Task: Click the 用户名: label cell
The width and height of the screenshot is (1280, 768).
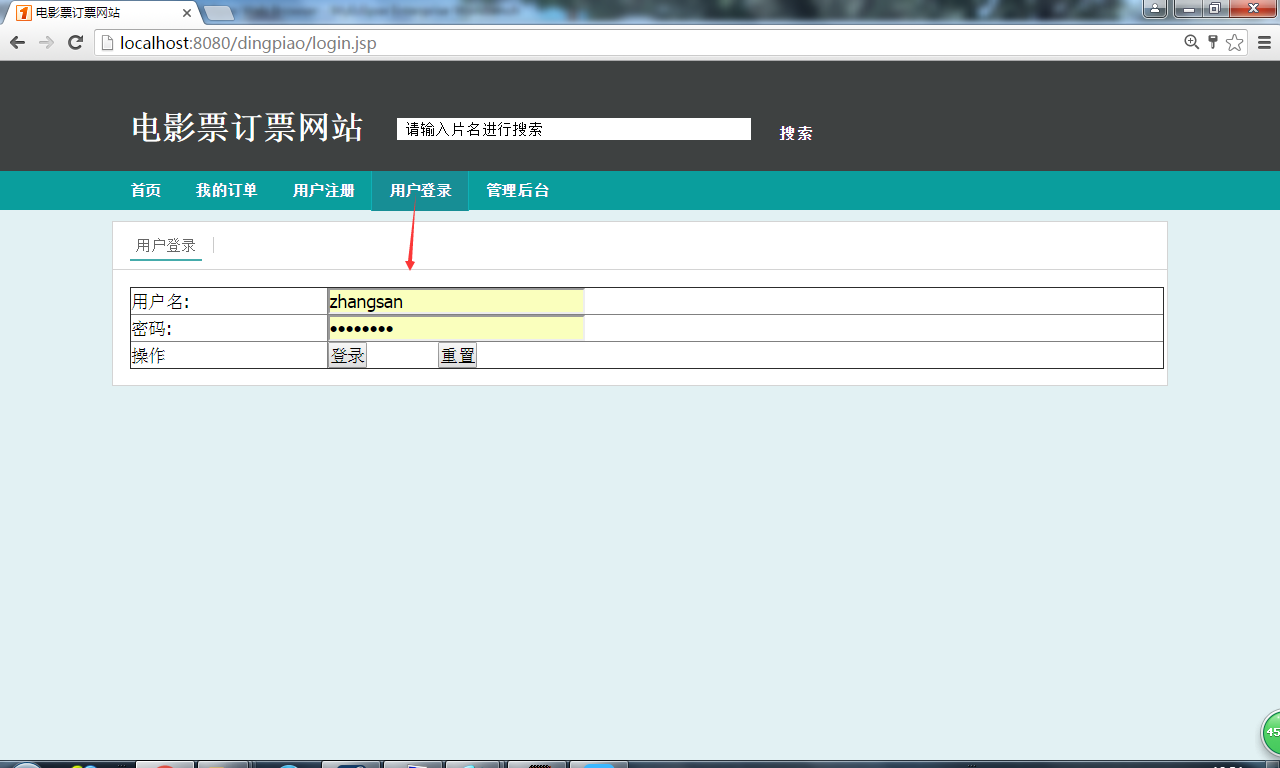Action: [229, 301]
